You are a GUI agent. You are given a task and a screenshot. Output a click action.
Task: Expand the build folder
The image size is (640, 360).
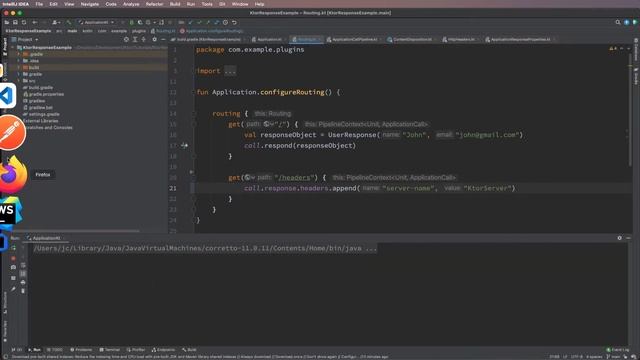pyautogui.click(x=18, y=67)
